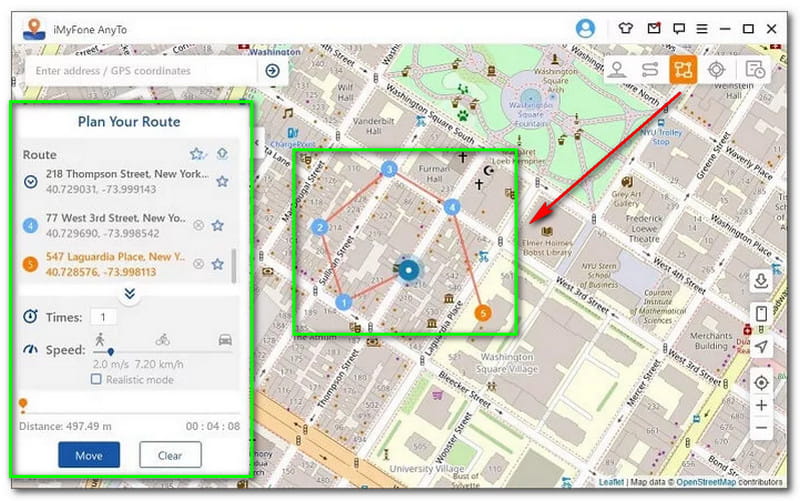This screenshot has height=501, width=800.
Task: Click waypoint marker 4 on map
Action: pyautogui.click(x=452, y=207)
